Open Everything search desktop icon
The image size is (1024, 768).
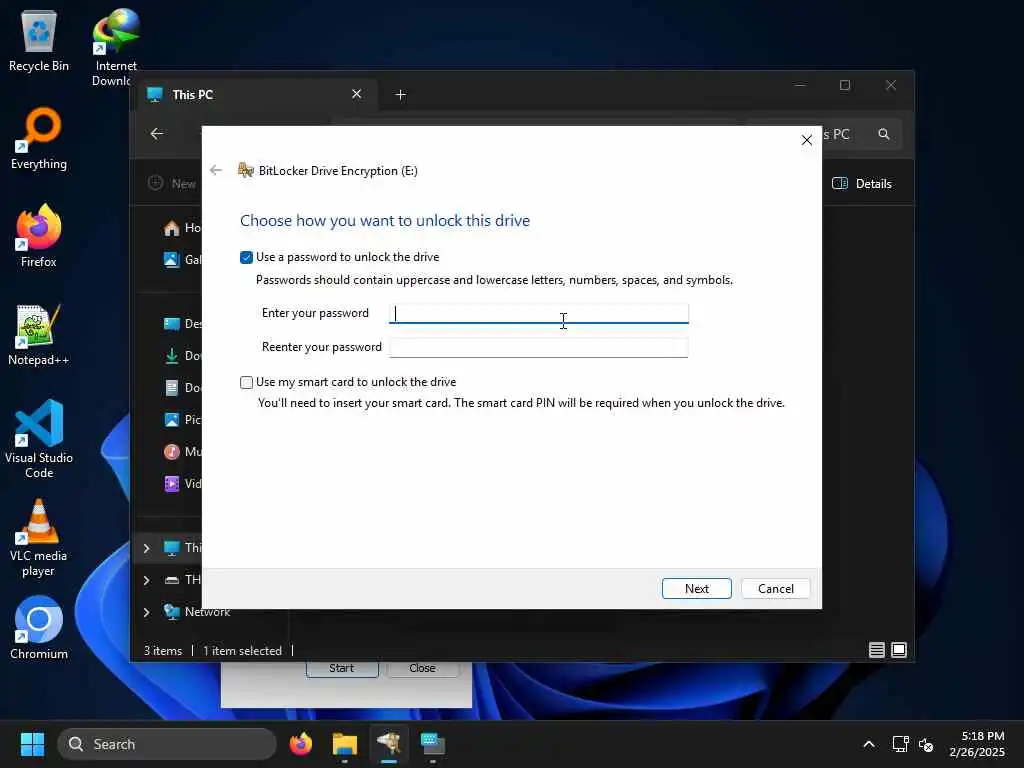click(x=39, y=139)
